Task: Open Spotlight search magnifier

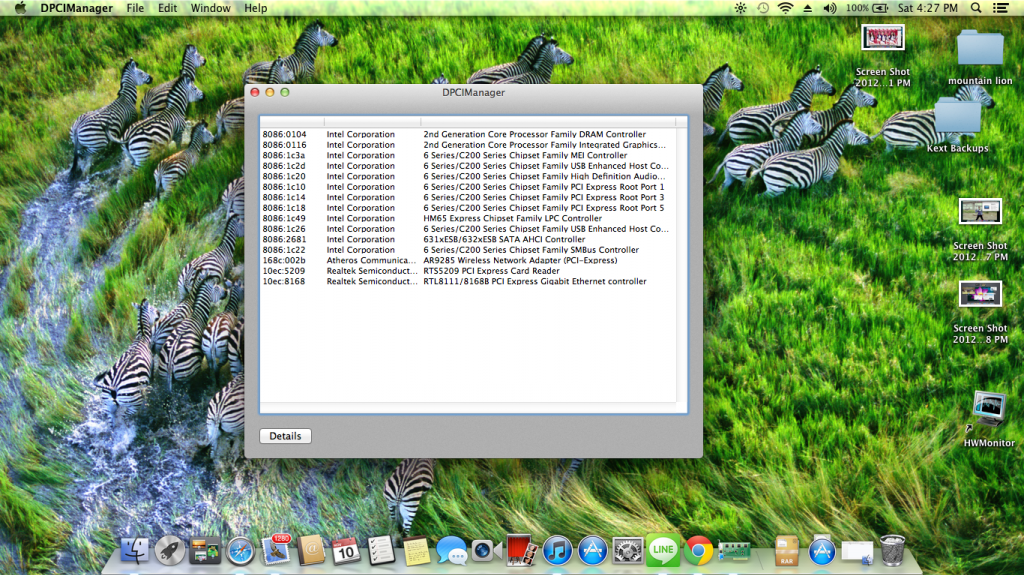Action: point(976,8)
